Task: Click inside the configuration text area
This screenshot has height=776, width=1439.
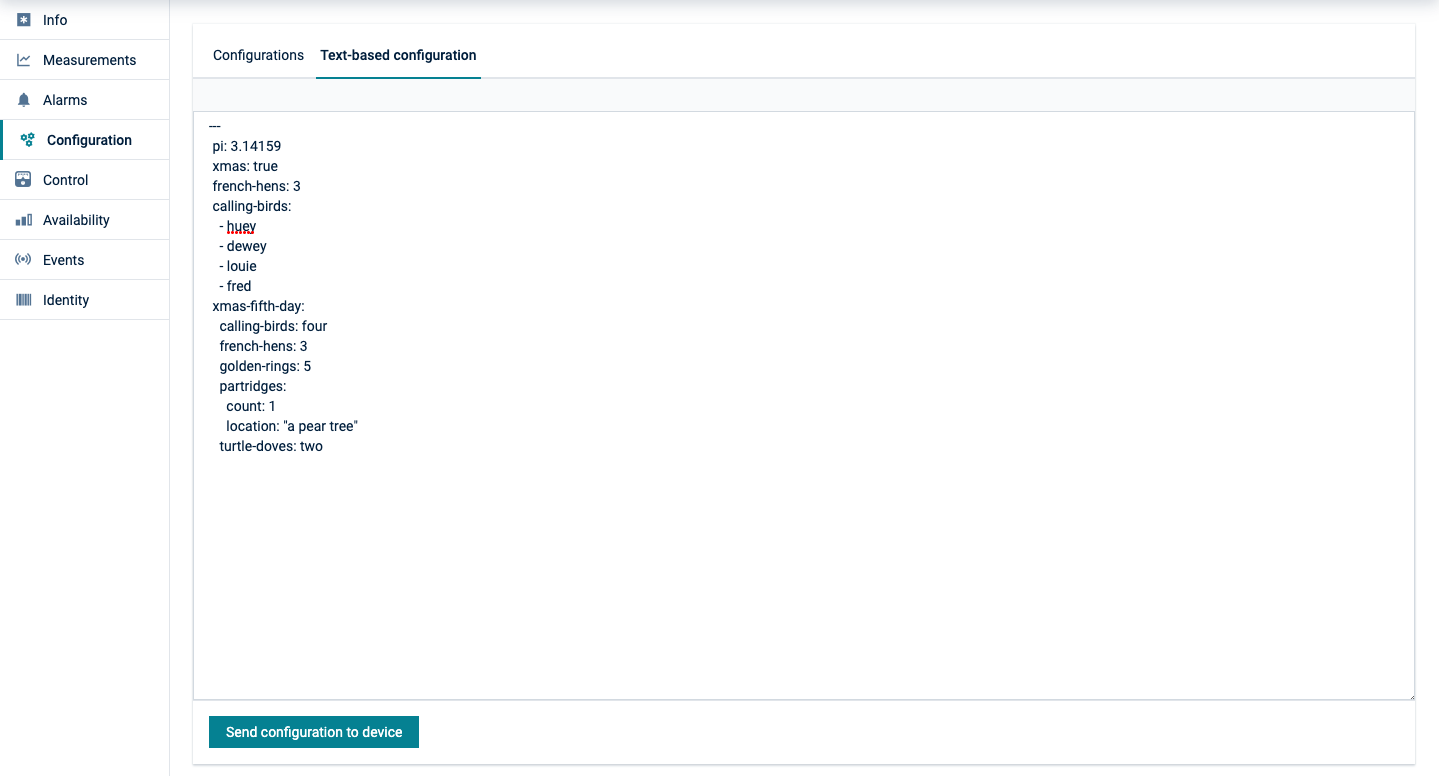Action: coord(804,405)
